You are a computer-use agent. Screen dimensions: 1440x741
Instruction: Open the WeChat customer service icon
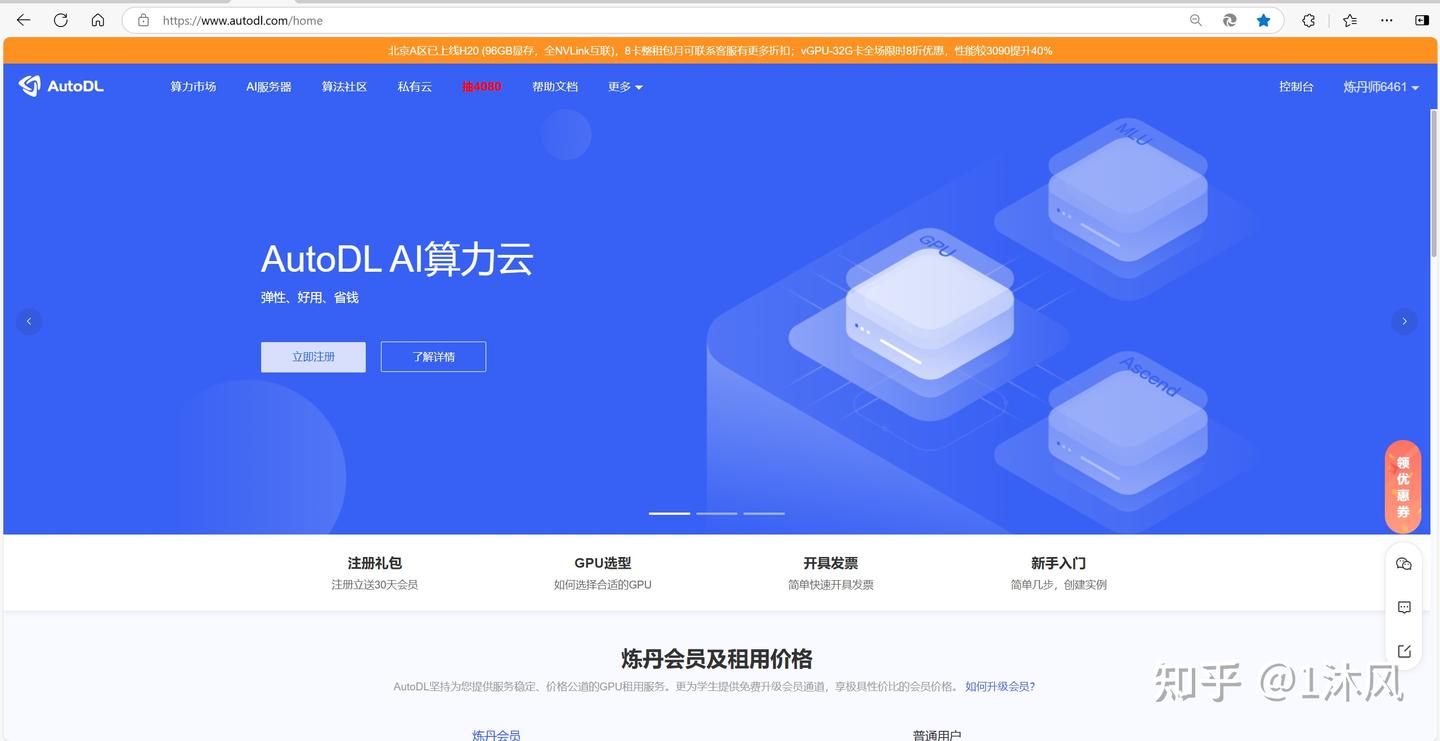point(1403,563)
